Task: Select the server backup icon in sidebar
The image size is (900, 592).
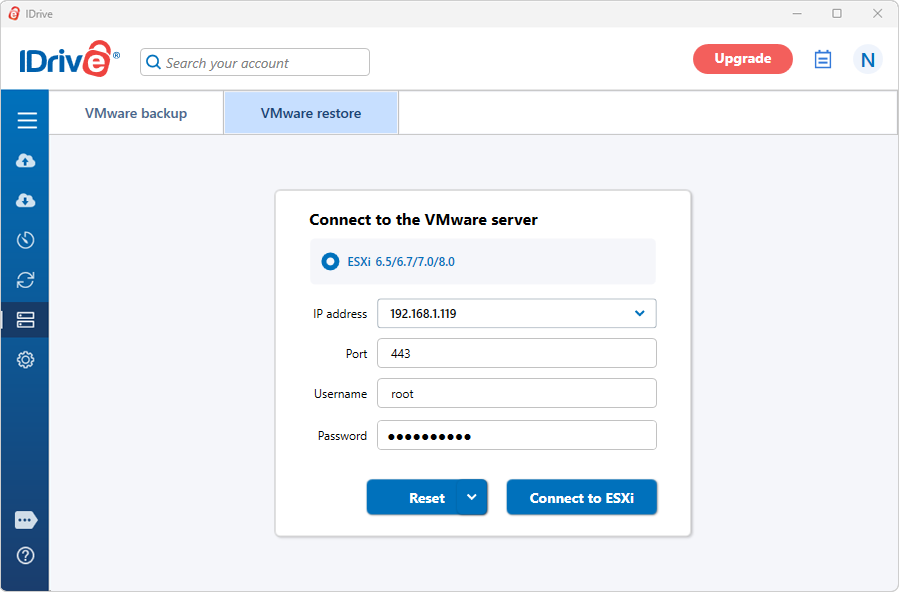Action: (25, 320)
